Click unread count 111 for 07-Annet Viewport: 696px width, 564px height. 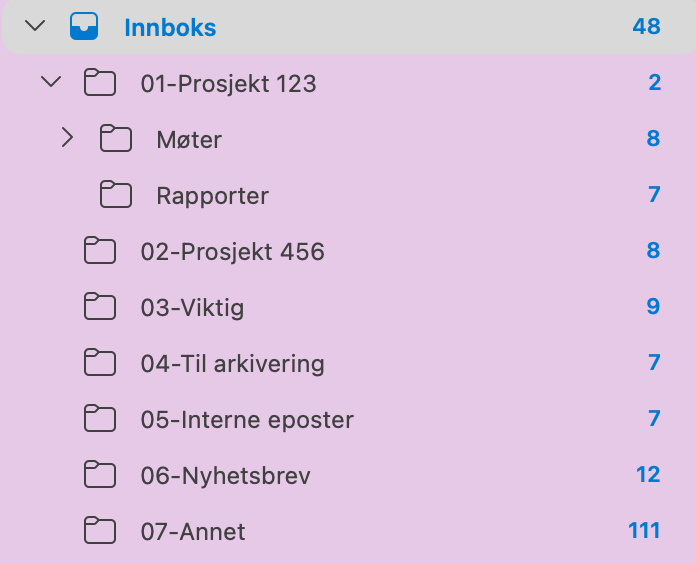644,531
